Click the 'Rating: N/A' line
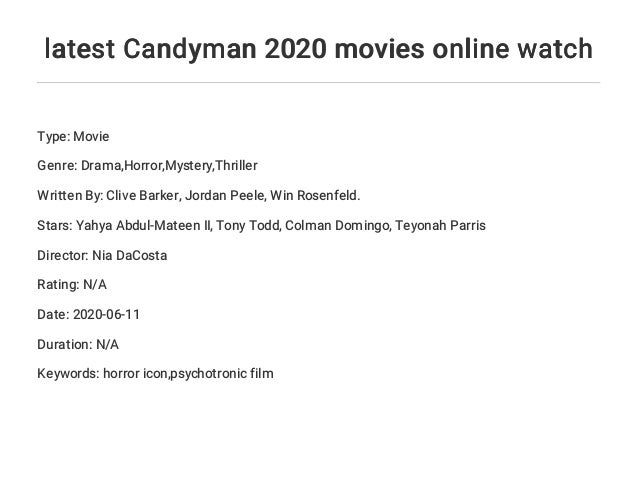This screenshot has height=479, width=638. click(x=72, y=284)
